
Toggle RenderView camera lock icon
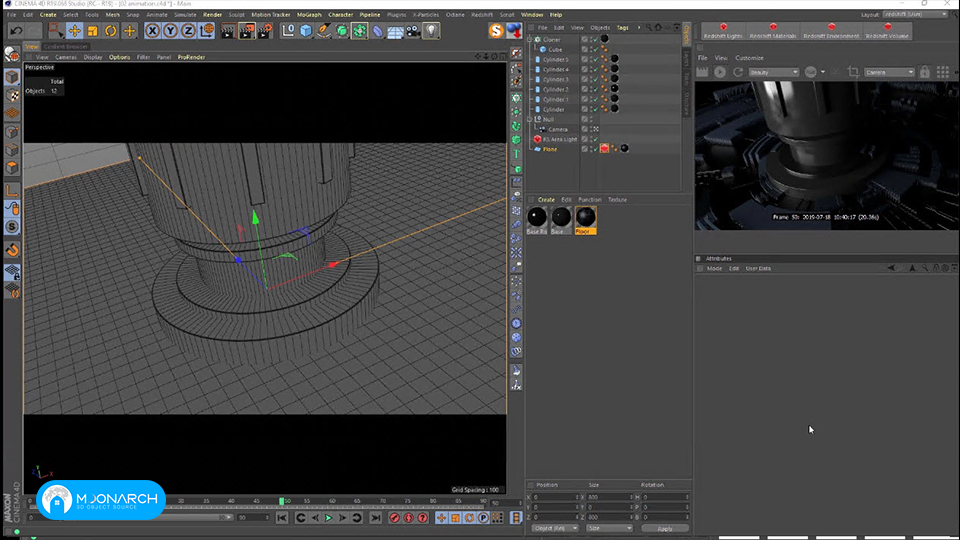tap(924, 72)
